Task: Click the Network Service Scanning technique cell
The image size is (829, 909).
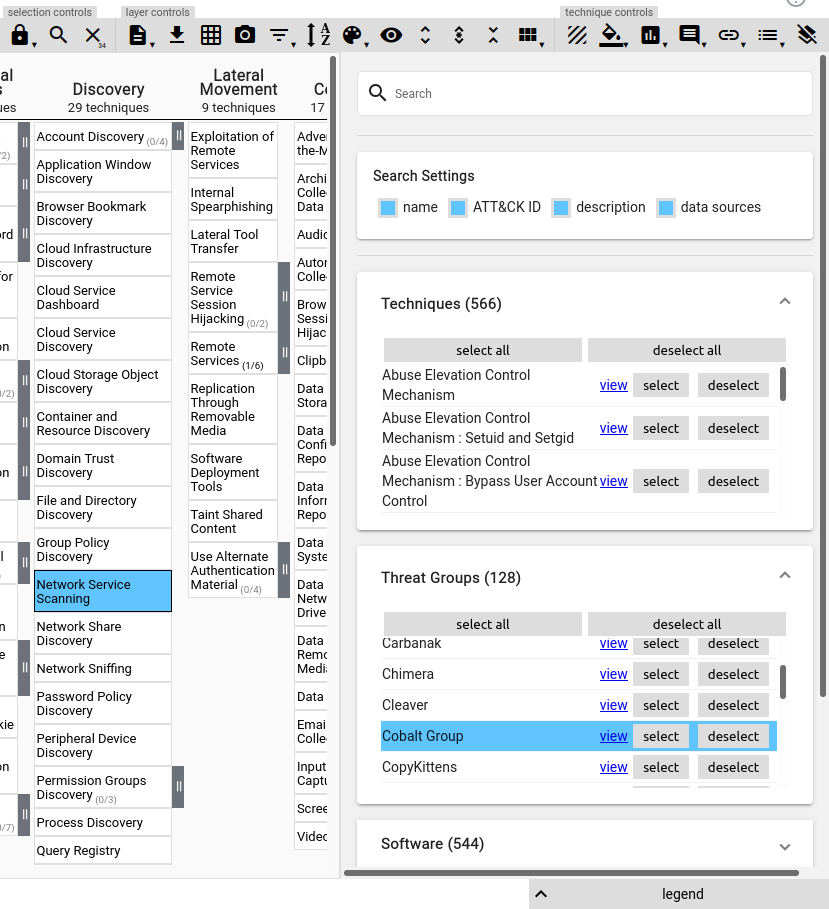Action: tap(103, 591)
